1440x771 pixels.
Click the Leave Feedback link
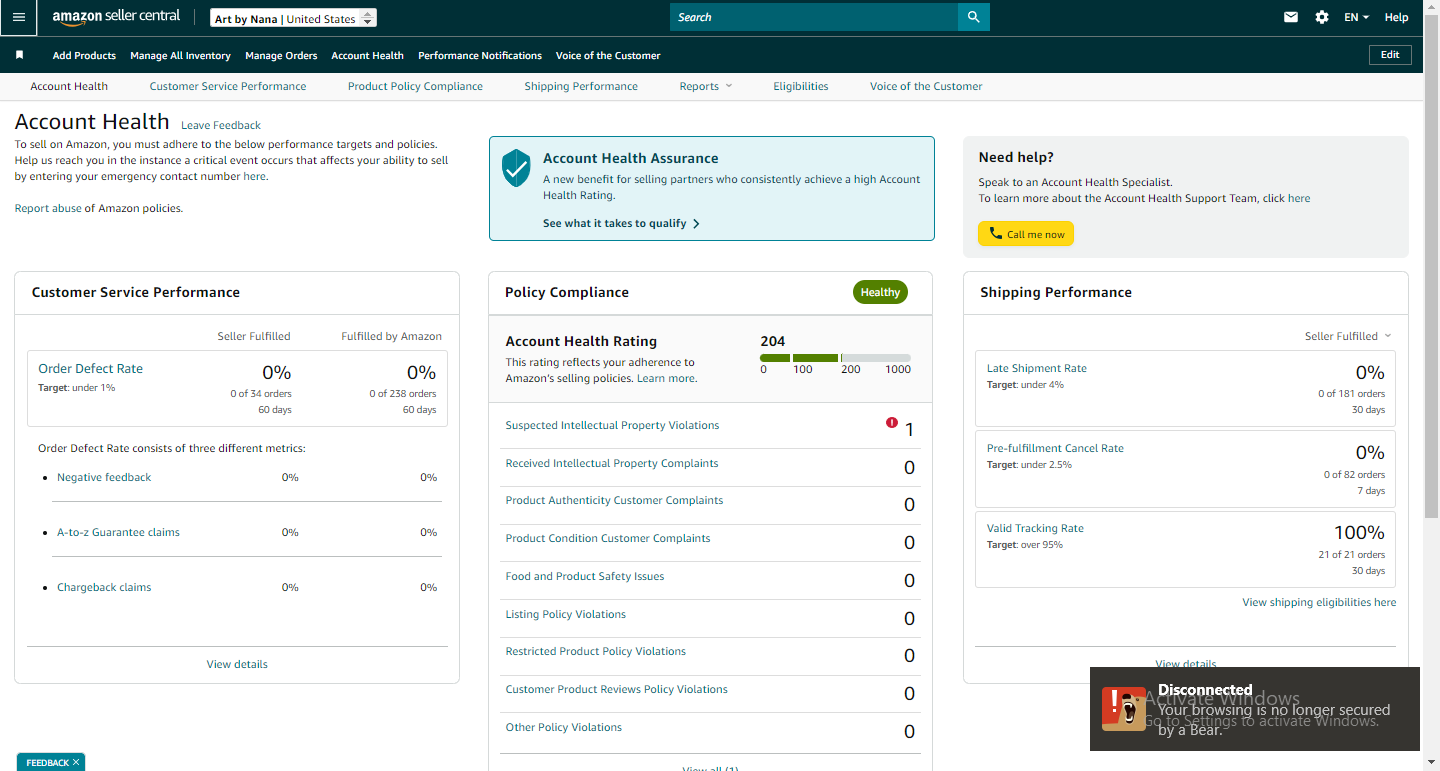(x=221, y=125)
